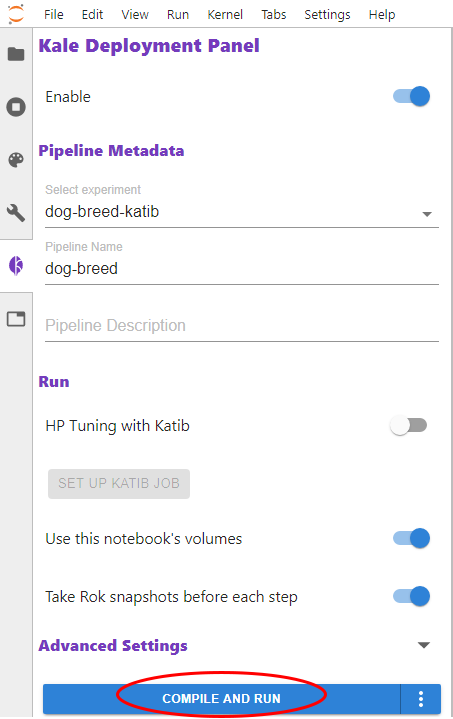The height and width of the screenshot is (719, 453).
Task: Click the Set Up Katib Job button
Action: pyautogui.click(x=119, y=483)
